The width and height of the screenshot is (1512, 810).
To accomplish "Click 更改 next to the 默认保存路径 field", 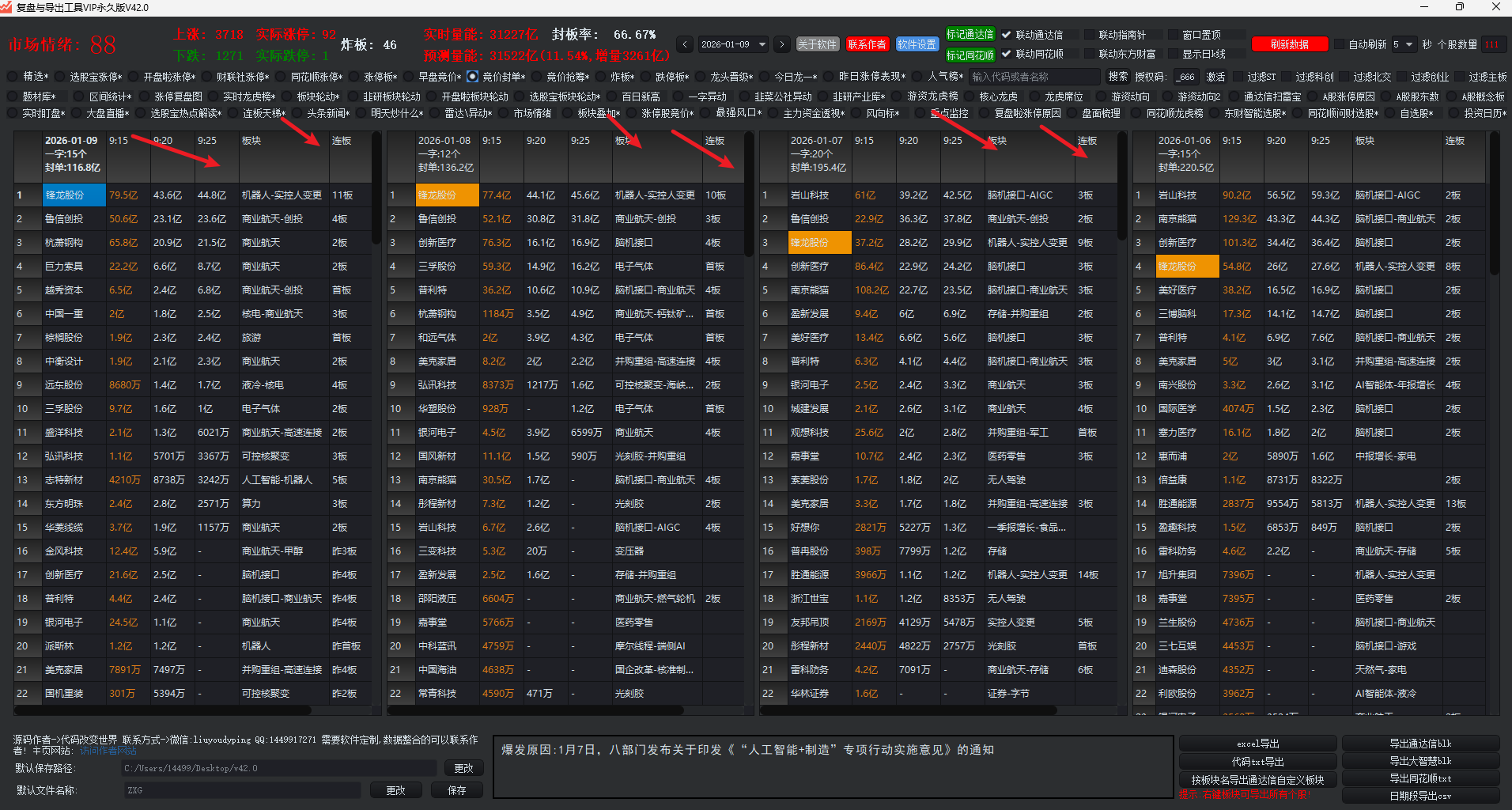I will click(x=463, y=768).
